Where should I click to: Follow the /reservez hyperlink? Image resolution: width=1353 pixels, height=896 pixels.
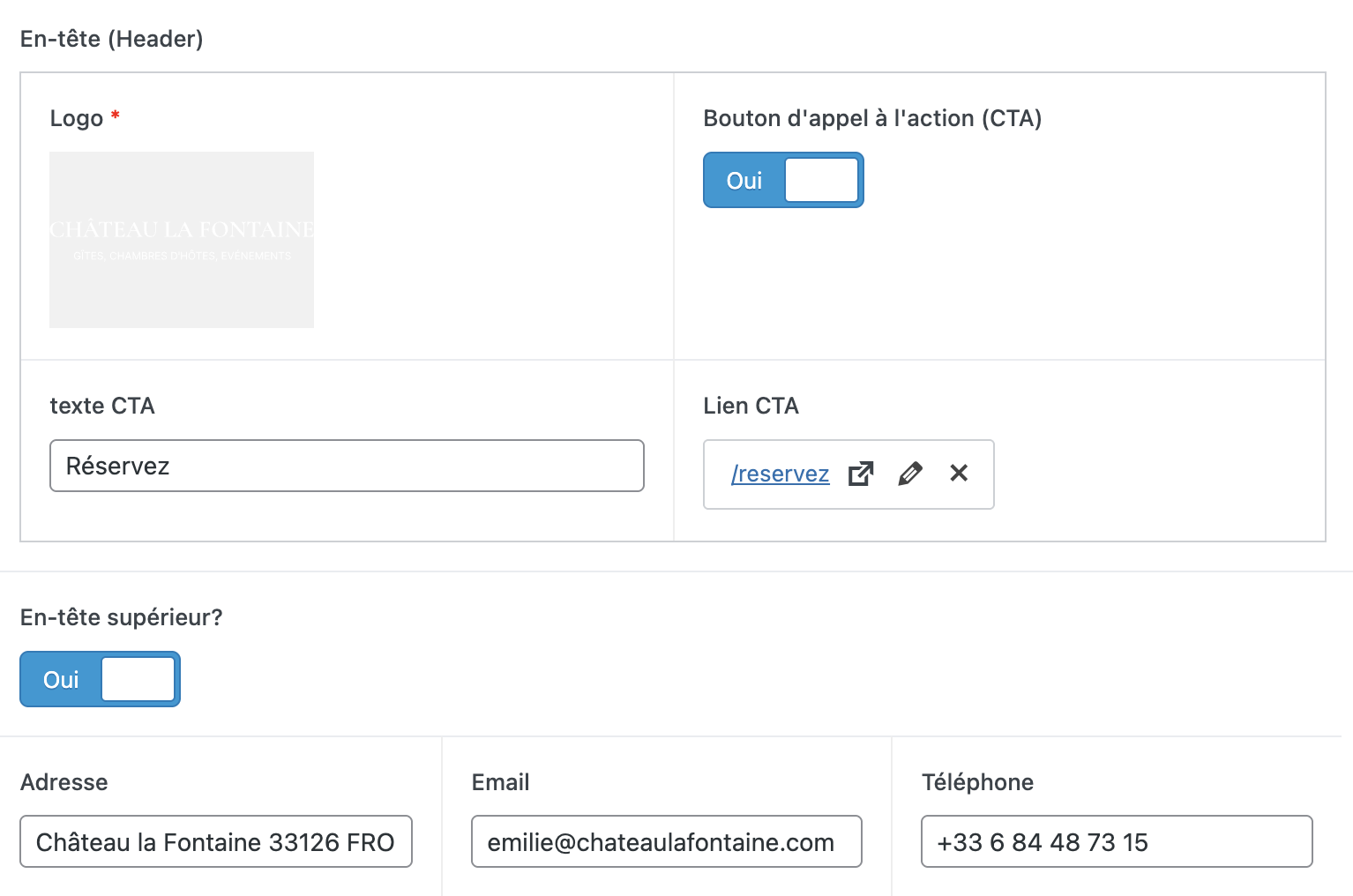[780, 474]
